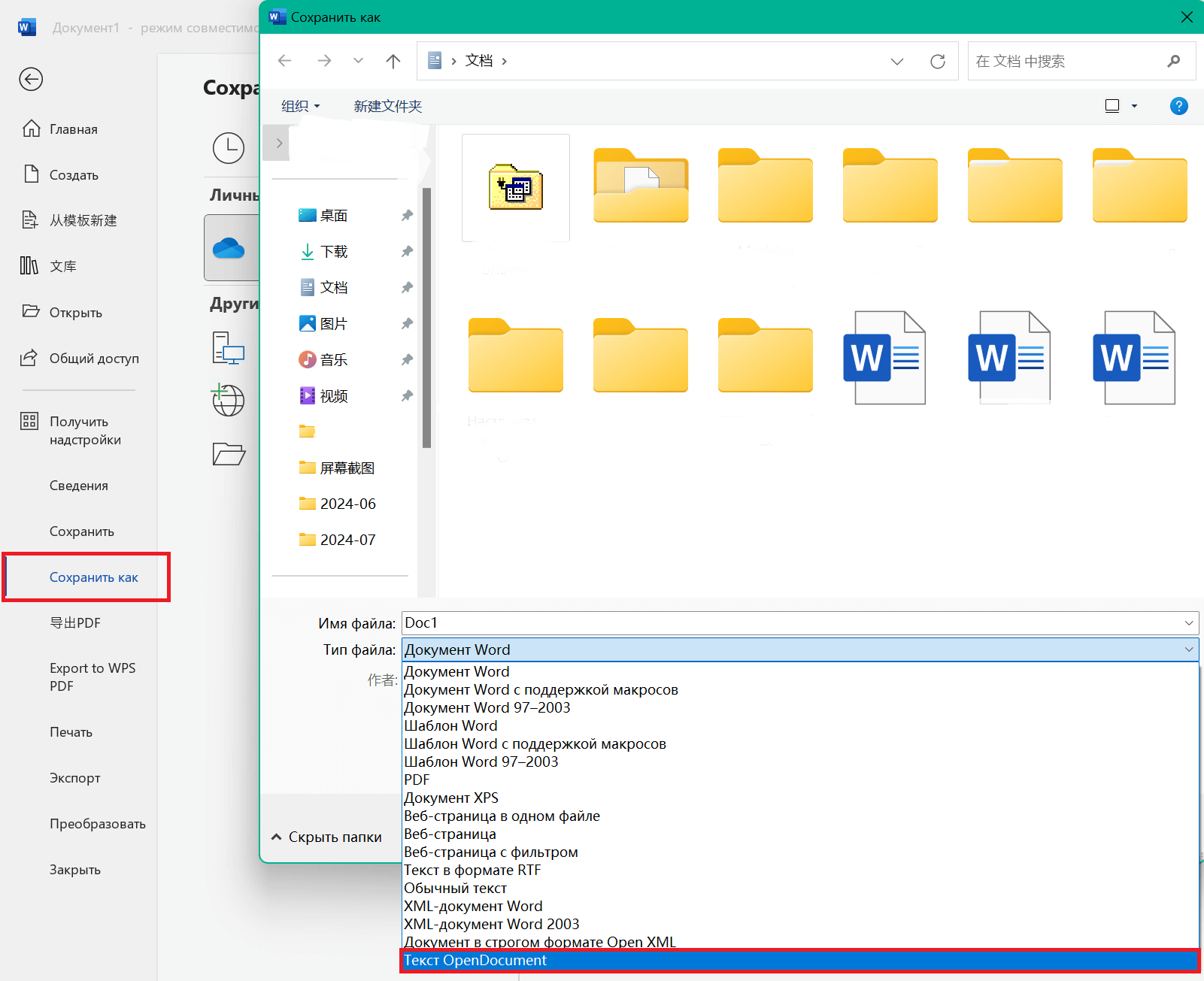This screenshot has width=1204, height=981.
Task: Expand the address bar history chevron
Action: pyautogui.click(x=897, y=61)
